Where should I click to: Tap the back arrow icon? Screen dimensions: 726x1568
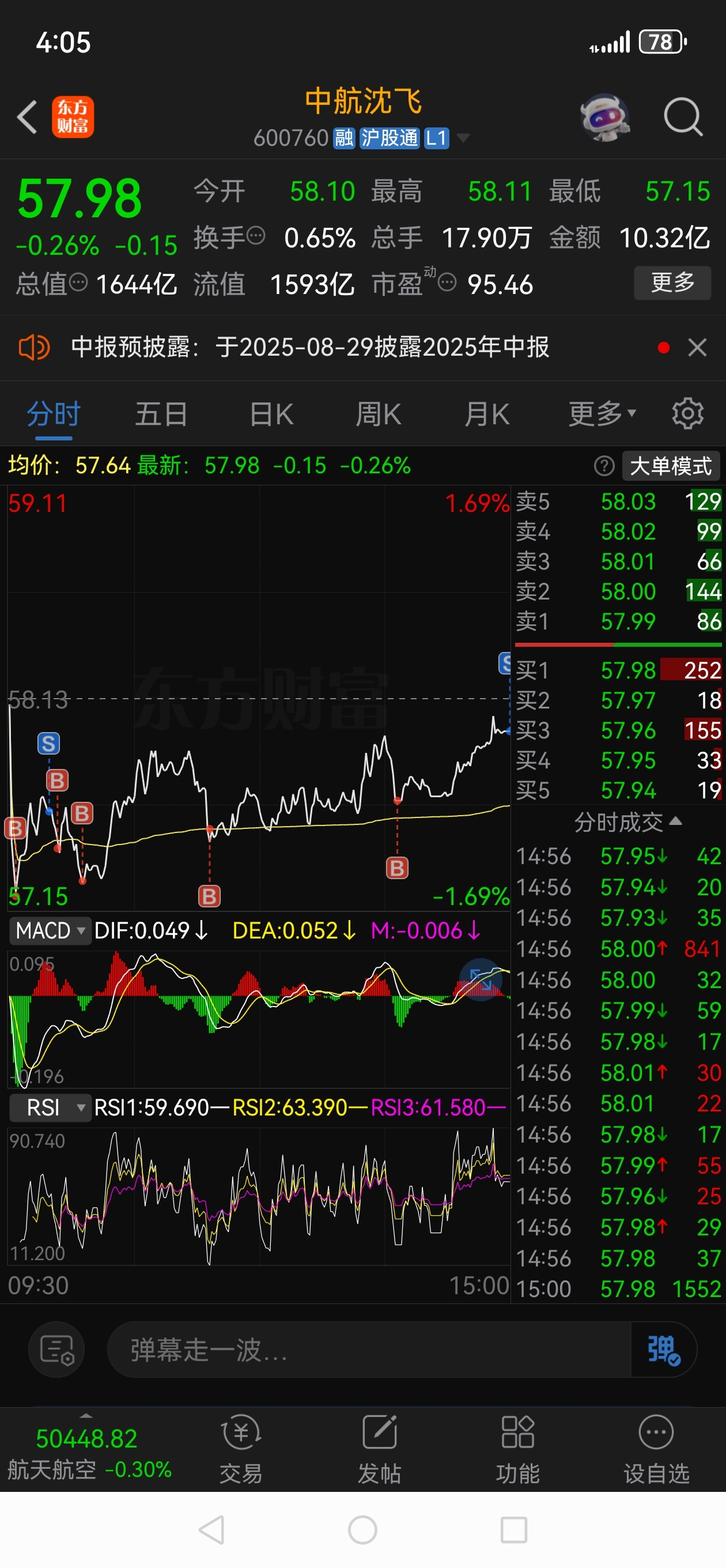[28, 117]
